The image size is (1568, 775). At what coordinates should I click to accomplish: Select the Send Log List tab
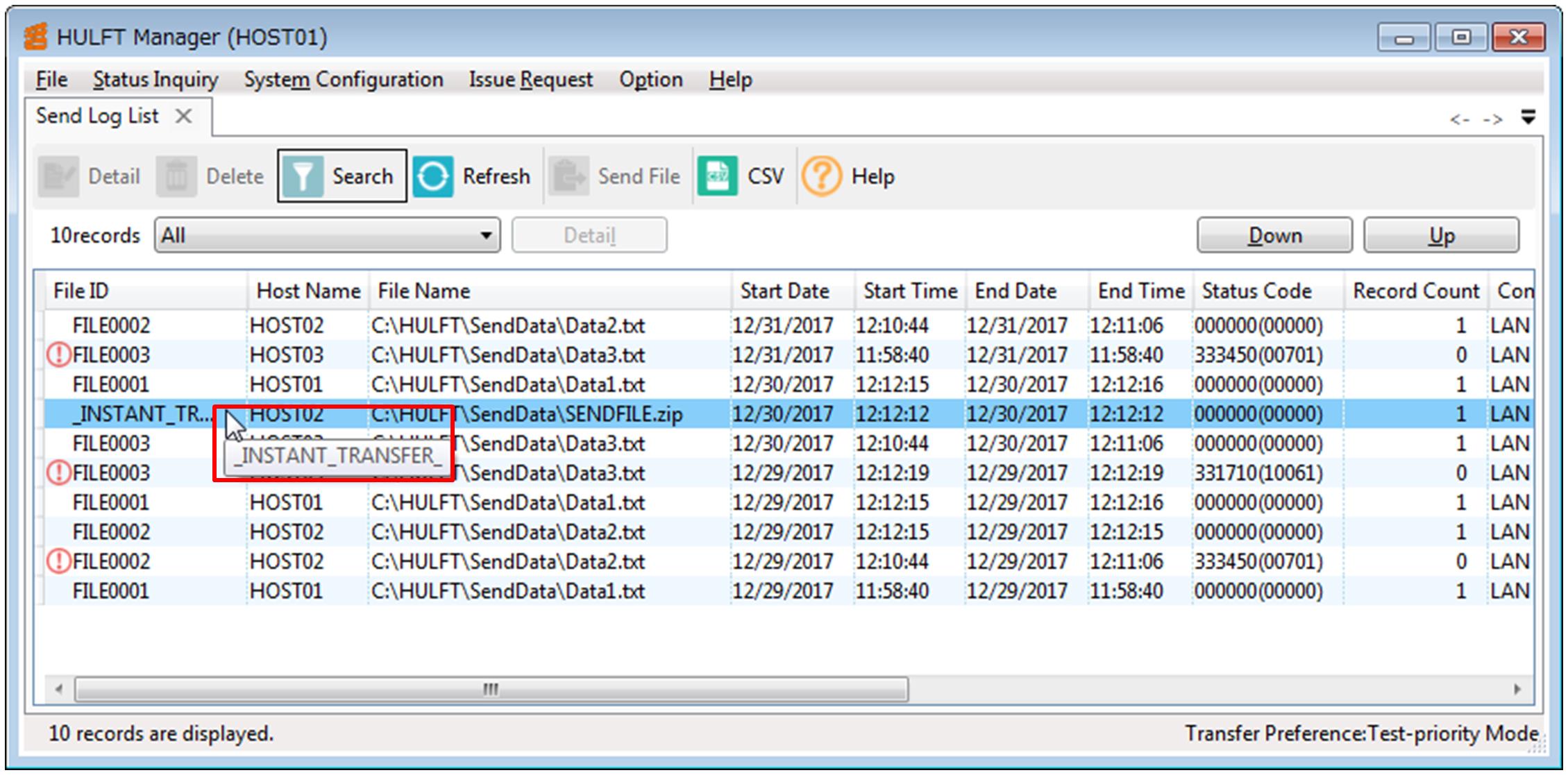97,116
